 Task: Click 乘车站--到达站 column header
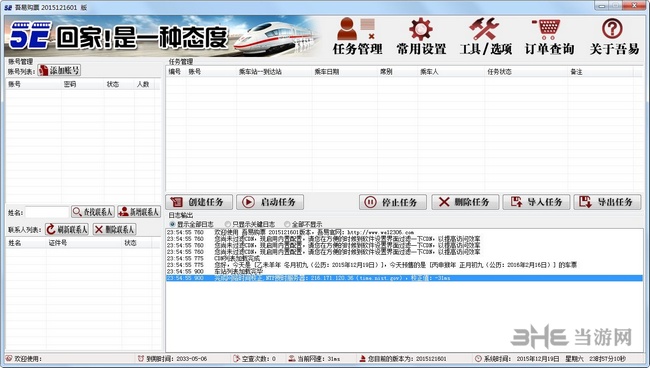(x=274, y=72)
